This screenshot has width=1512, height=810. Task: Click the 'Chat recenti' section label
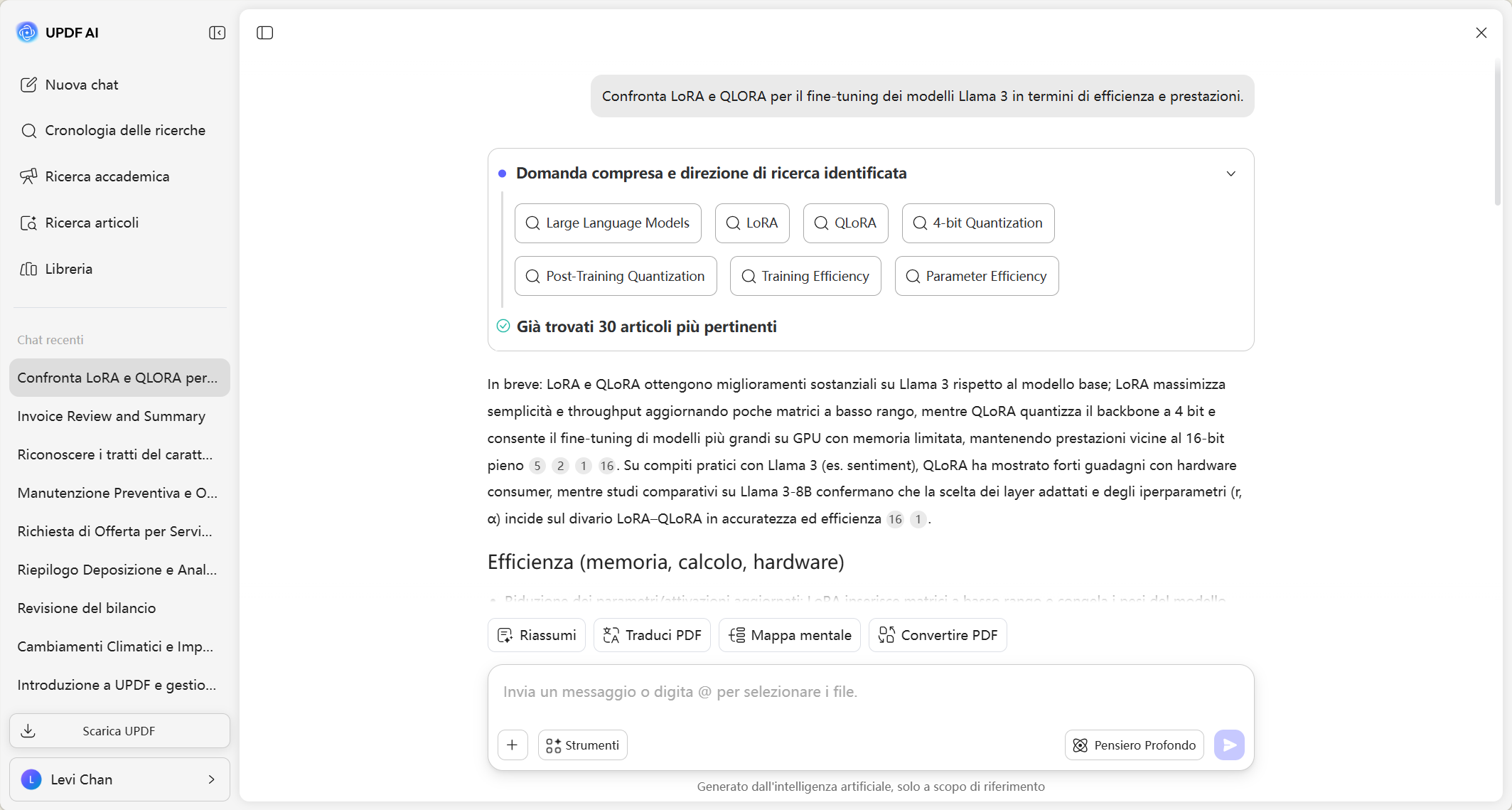click(50, 340)
